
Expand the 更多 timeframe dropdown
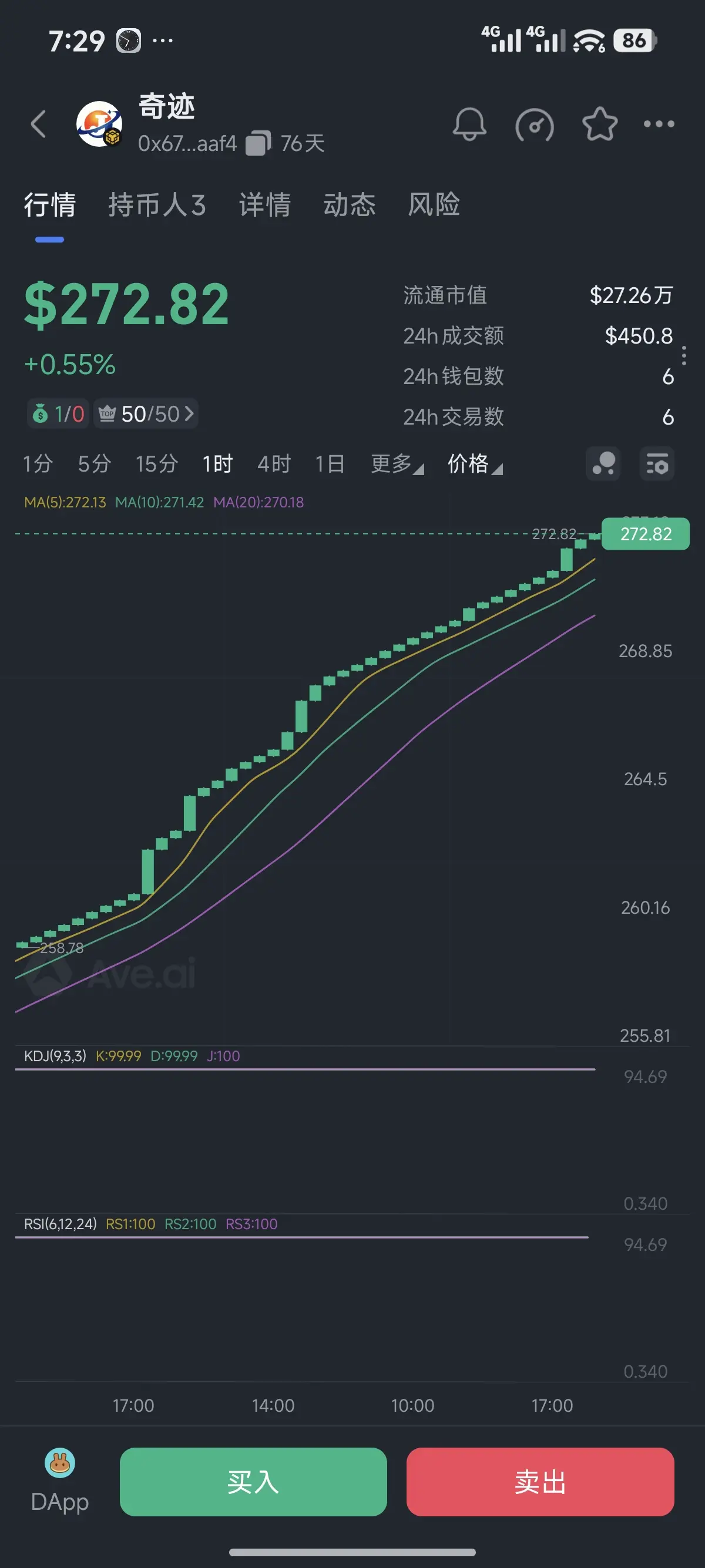(397, 464)
